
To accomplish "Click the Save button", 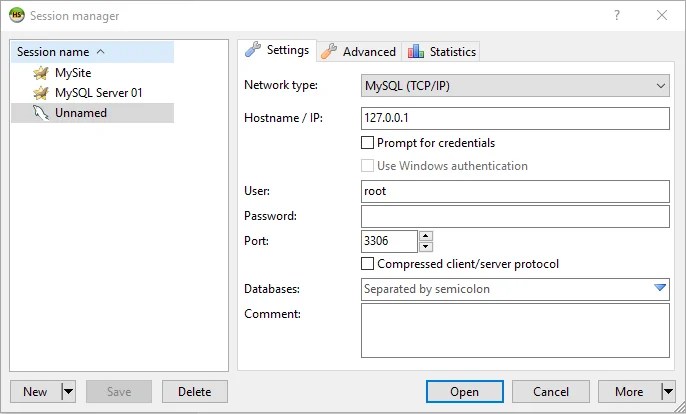I will click(x=119, y=391).
